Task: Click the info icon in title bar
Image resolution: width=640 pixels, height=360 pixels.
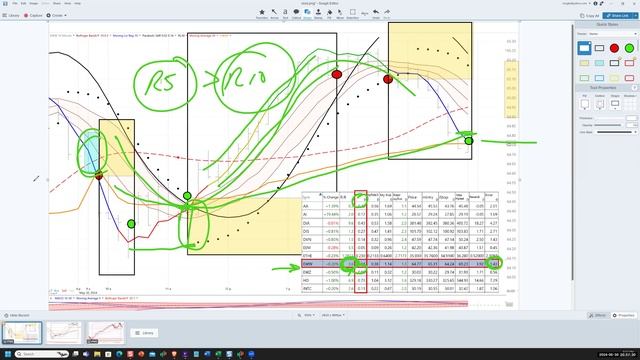Action: [595, 3]
